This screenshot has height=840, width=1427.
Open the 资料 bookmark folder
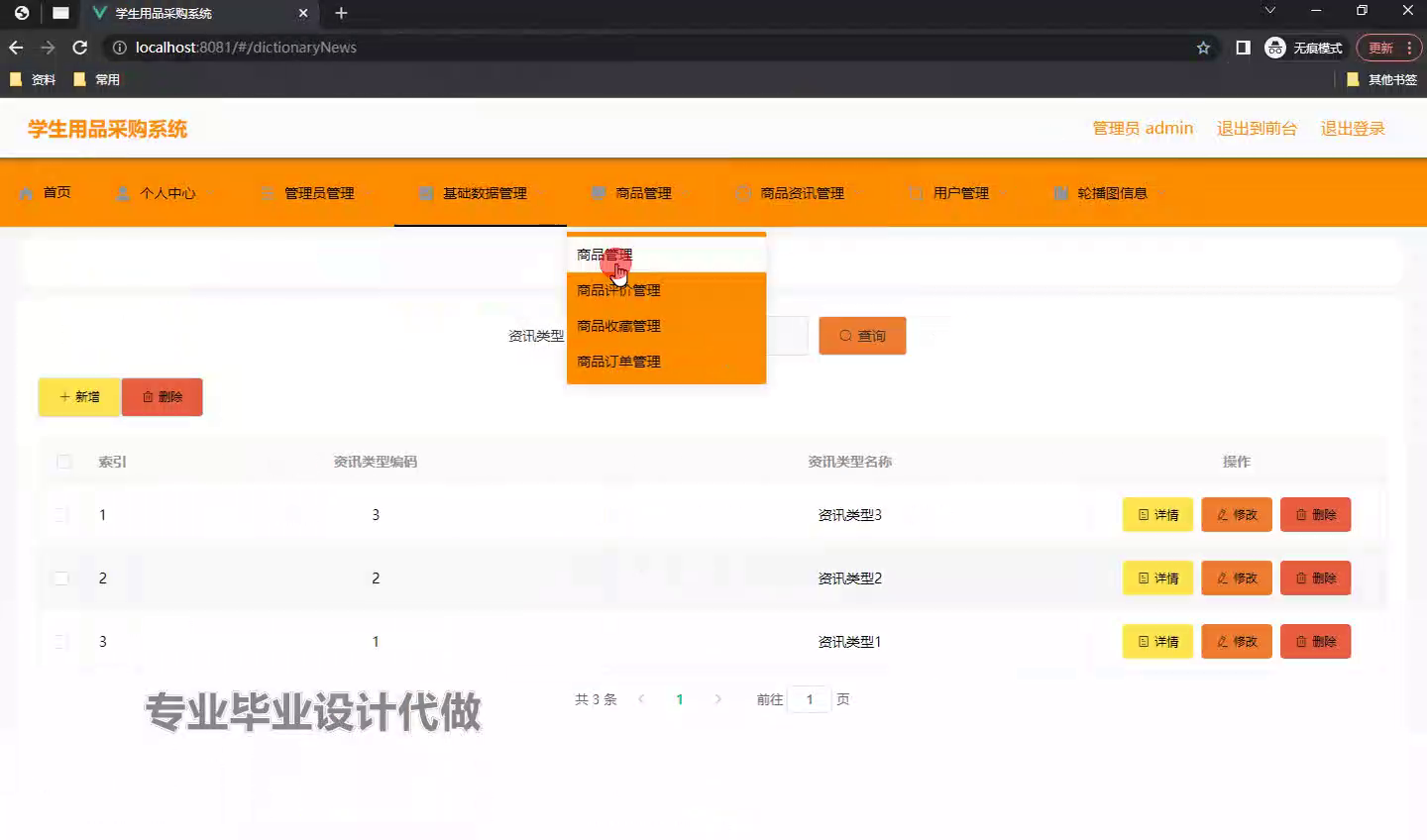tap(33, 79)
